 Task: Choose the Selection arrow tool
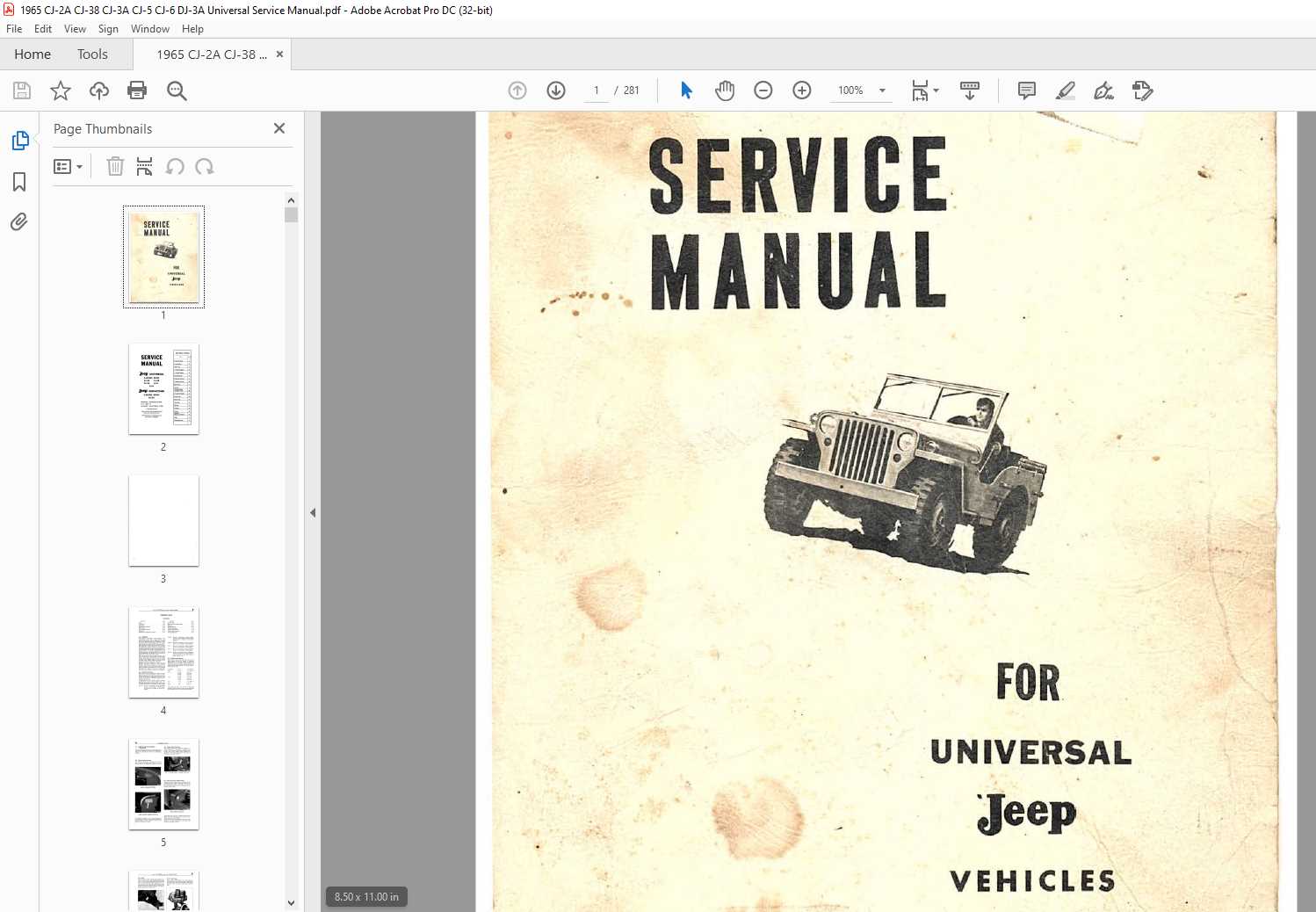point(686,90)
